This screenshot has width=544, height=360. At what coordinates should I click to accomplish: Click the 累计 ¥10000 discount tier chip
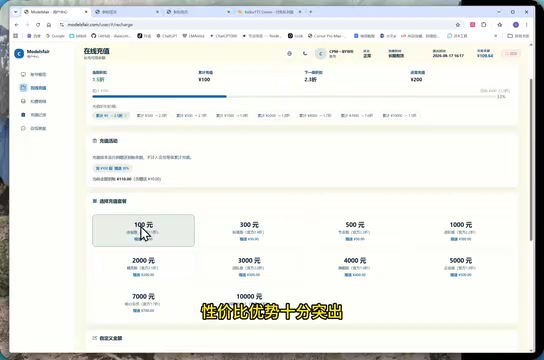(x=399, y=115)
